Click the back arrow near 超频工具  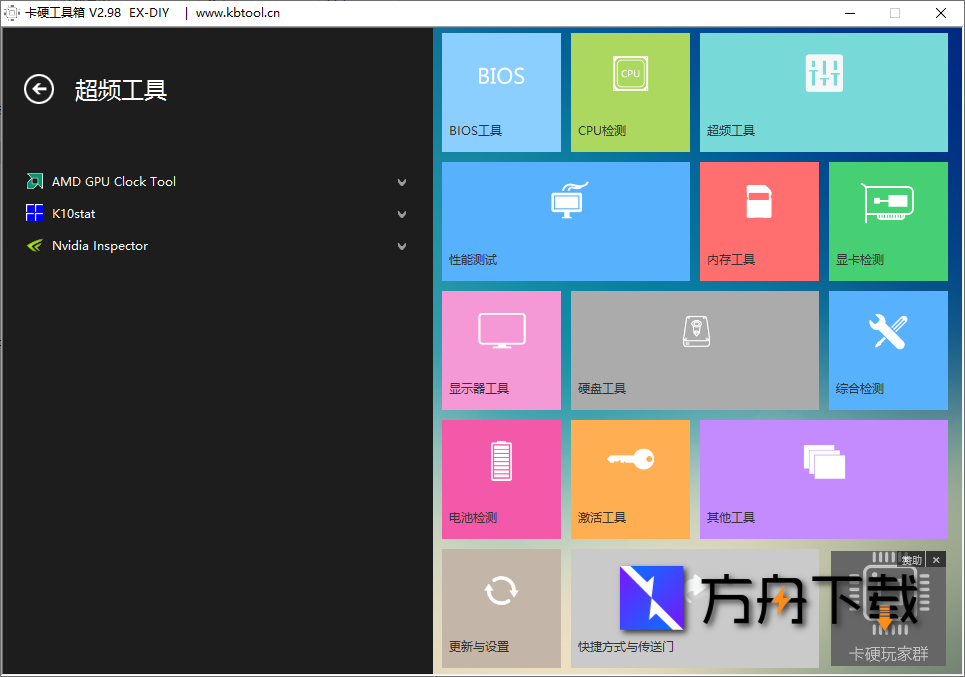[x=38, y=89]
